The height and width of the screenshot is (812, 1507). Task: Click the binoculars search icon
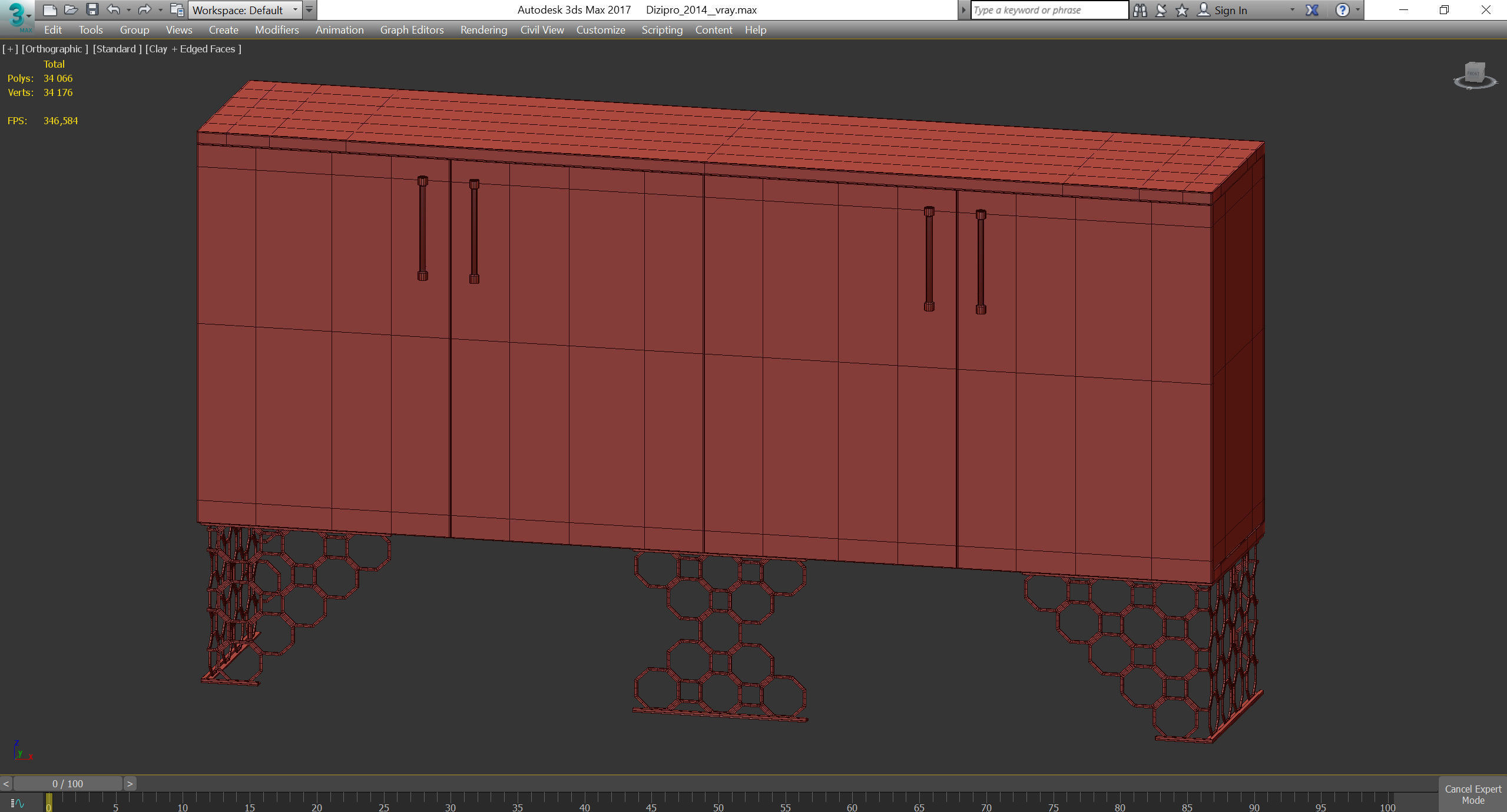coord(1140,10)
